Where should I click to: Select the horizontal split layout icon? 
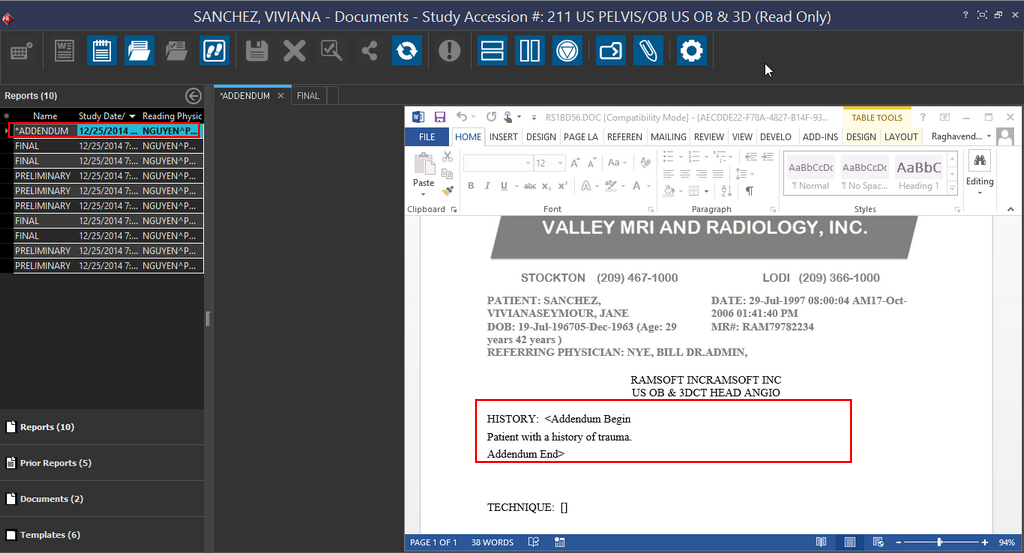[x=491, y=50]
